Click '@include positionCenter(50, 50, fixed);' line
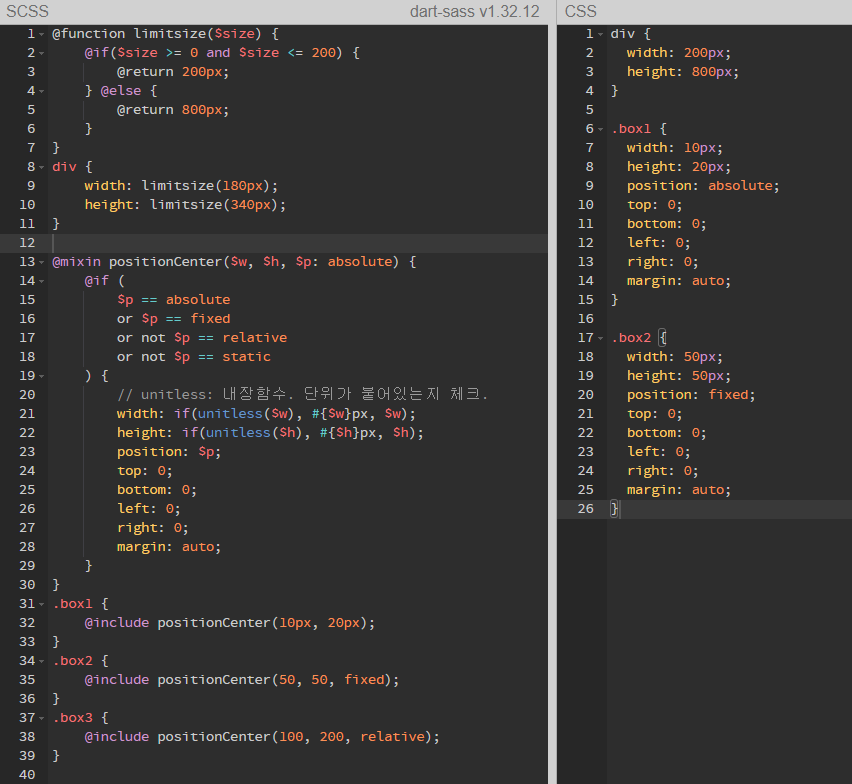This screenshot has height=784, width=852. [241, 680]
